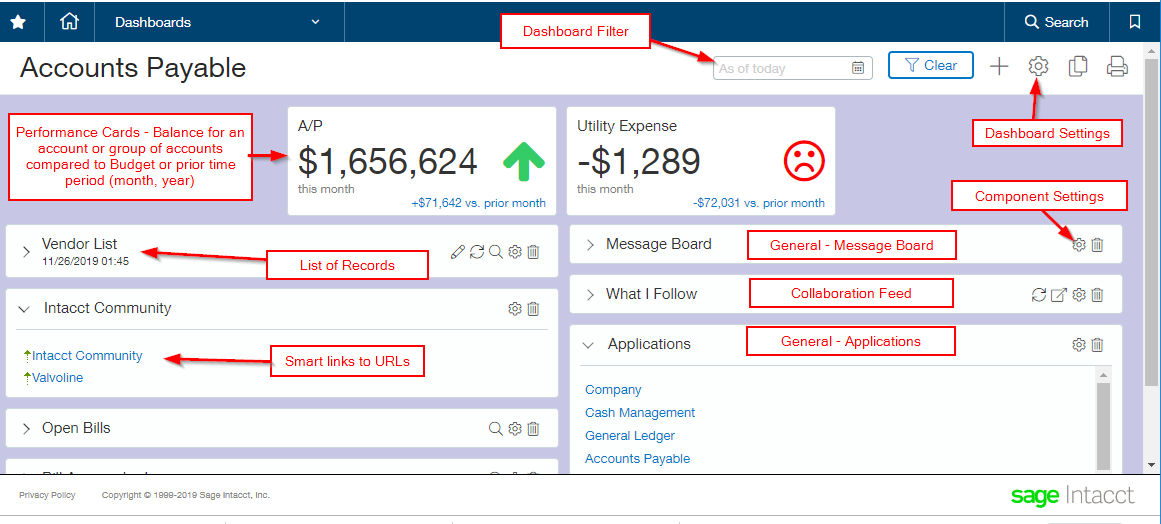Search within the Open Bills component

point(495,429)
